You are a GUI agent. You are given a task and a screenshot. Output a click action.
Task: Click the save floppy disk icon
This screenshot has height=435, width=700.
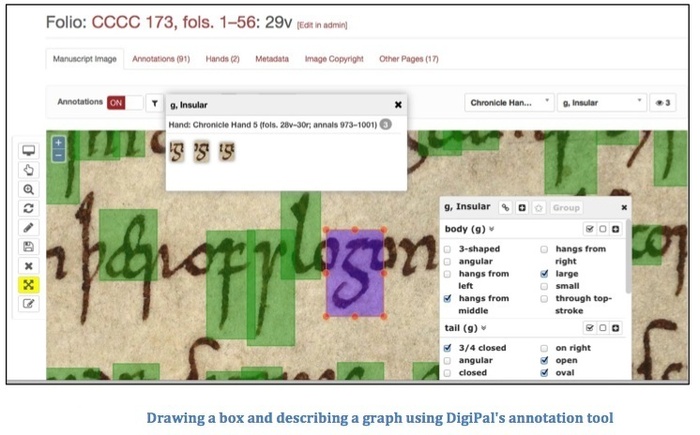pos(29,246)
